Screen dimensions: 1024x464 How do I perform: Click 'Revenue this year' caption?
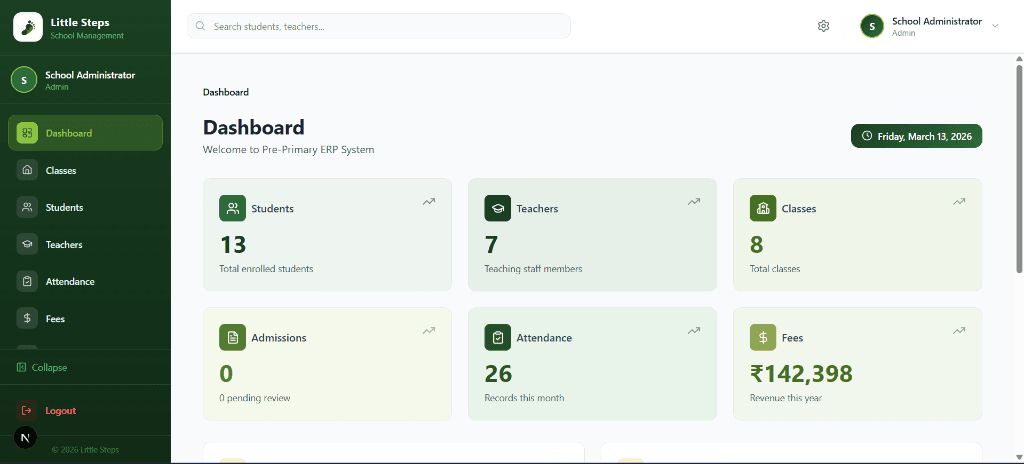coord(786,397)
